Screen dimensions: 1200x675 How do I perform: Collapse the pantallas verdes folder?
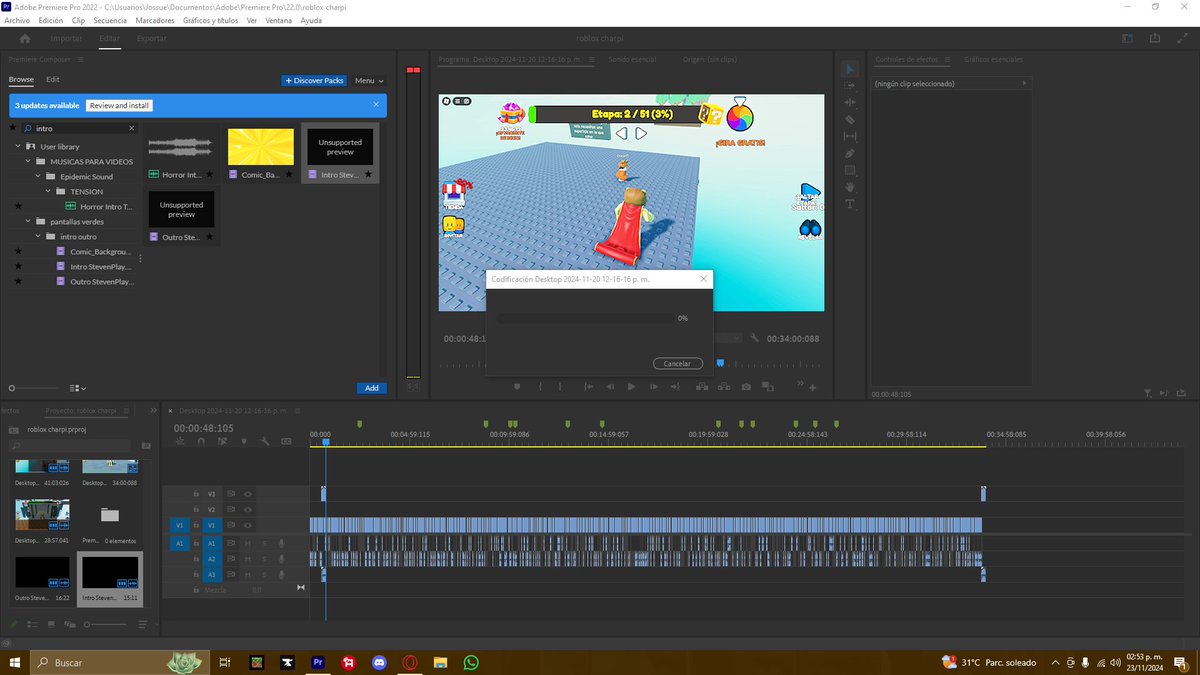27,221
